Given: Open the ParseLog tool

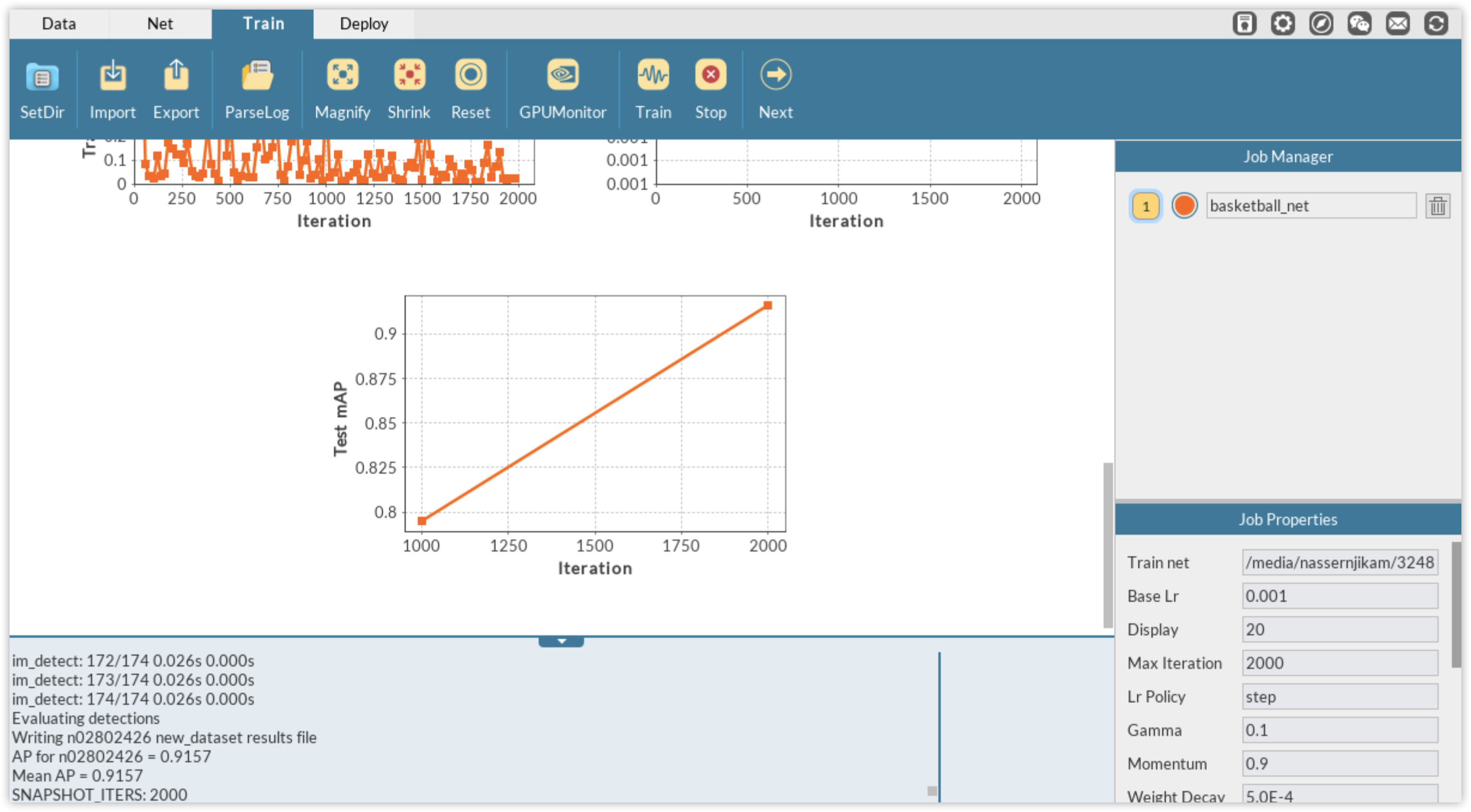Looking at the screenshot, I should (257, 76).
